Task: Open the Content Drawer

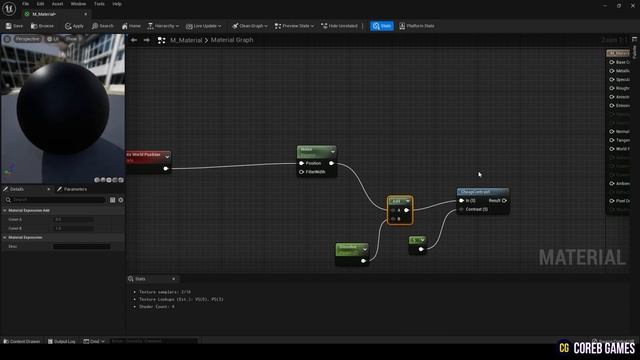Action: tap(22, 341)
